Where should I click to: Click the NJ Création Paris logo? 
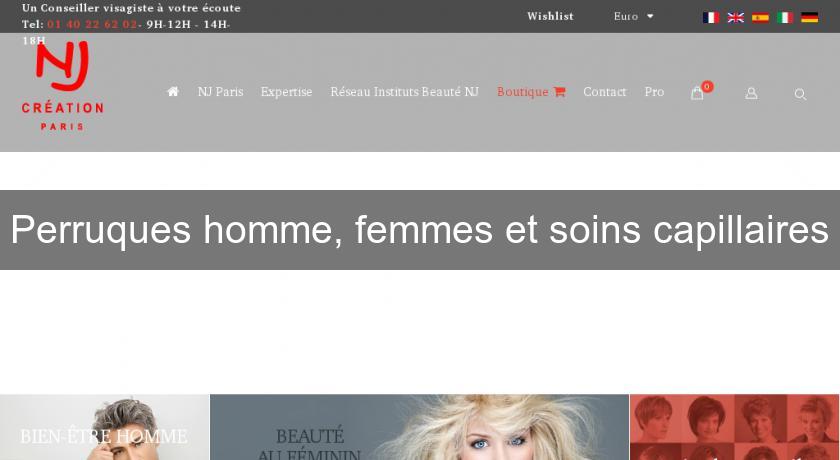[x=63, y=87]
